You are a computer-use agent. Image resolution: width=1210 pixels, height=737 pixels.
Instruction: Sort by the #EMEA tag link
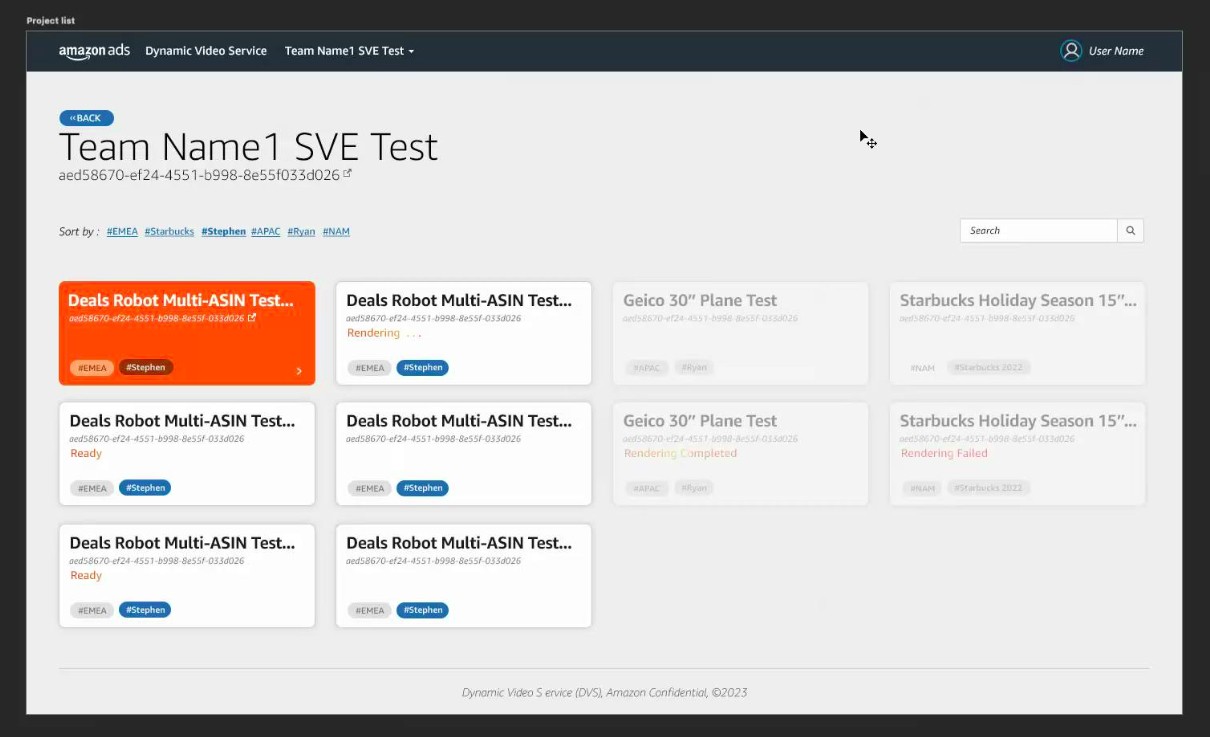[122, 232]
